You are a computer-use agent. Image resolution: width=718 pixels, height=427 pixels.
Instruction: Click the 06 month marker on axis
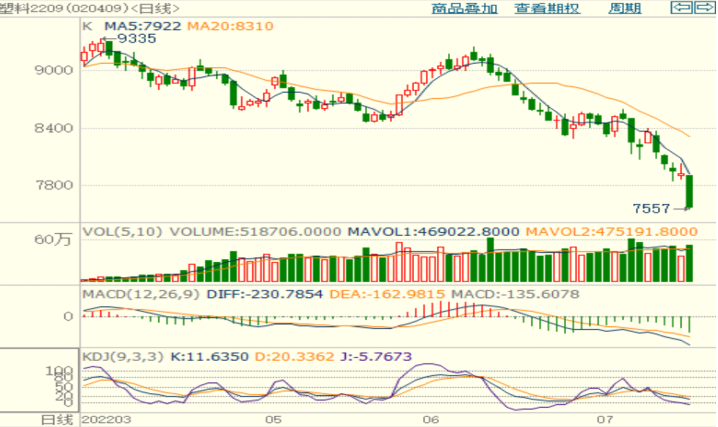point(432,419)
